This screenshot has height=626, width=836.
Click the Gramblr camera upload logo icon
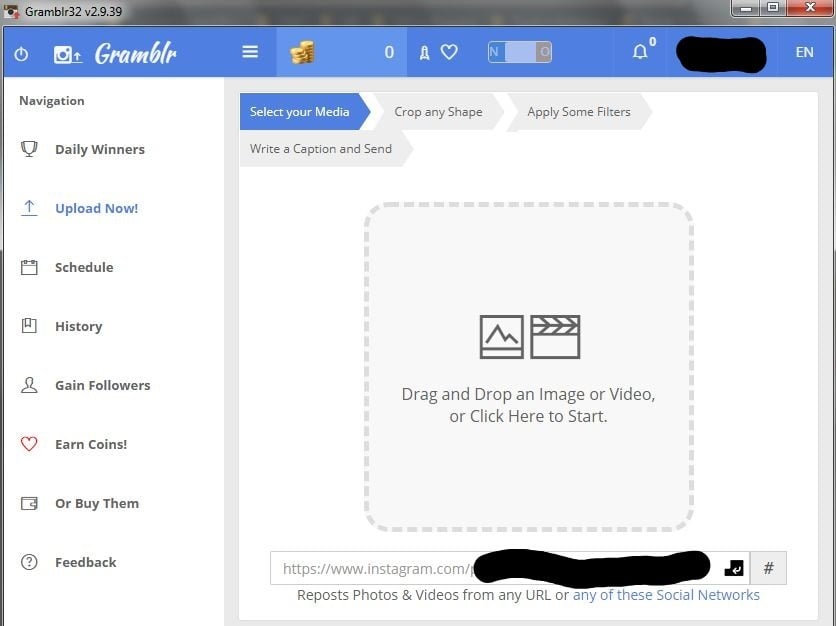[x=67, y=54]
